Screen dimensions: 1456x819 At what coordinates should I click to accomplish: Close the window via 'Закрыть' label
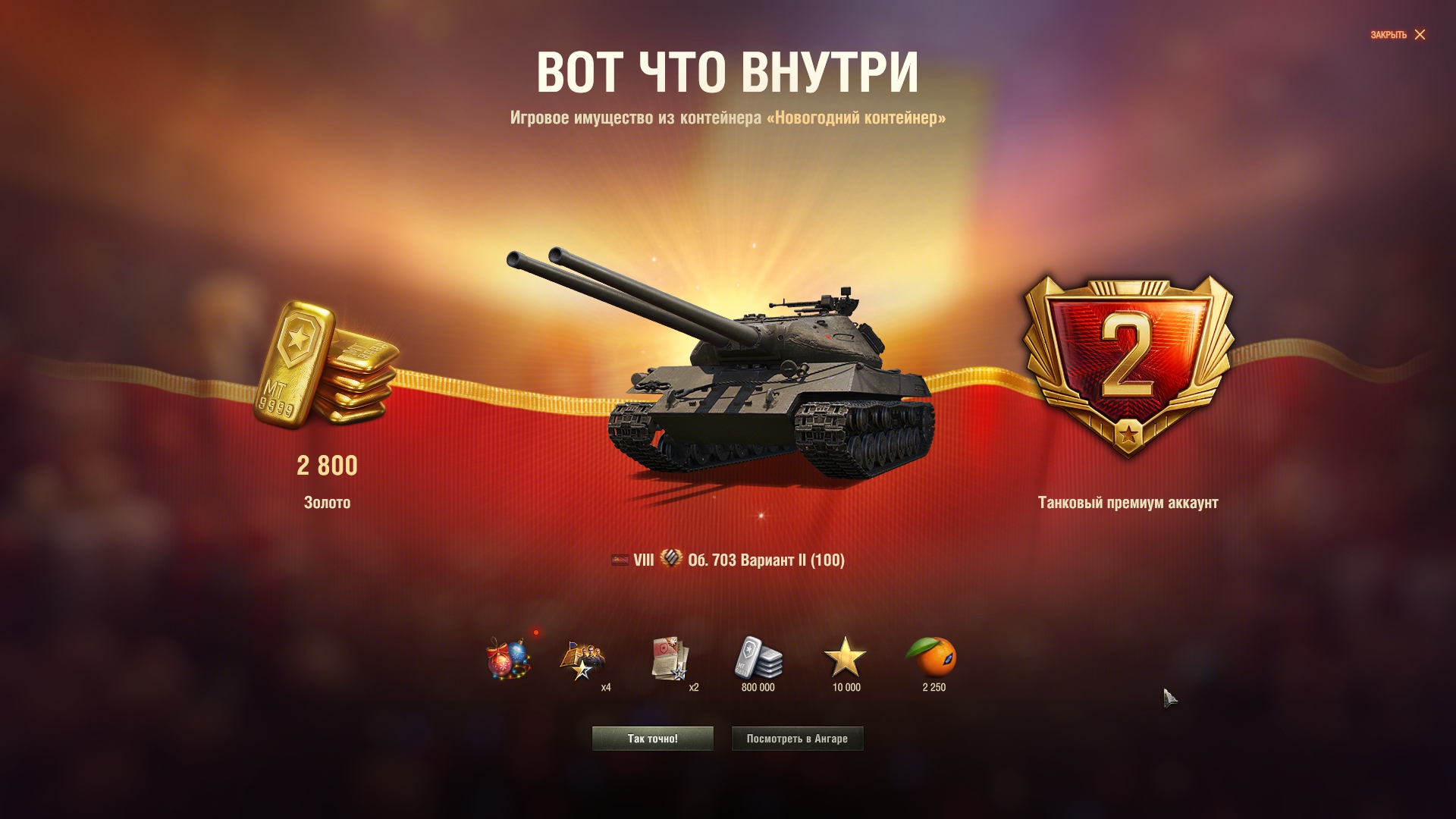pyautogui.click(x=1389, y=35)
